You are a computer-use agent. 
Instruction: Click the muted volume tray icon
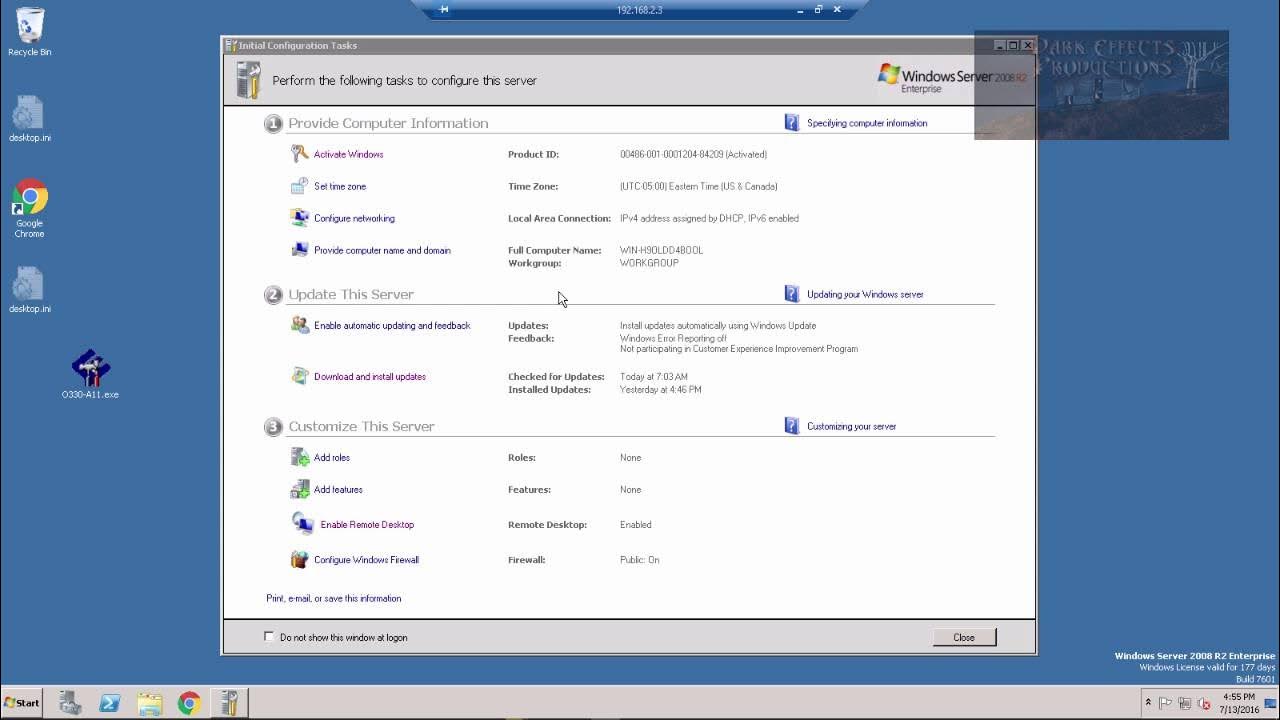(1204, 703)
